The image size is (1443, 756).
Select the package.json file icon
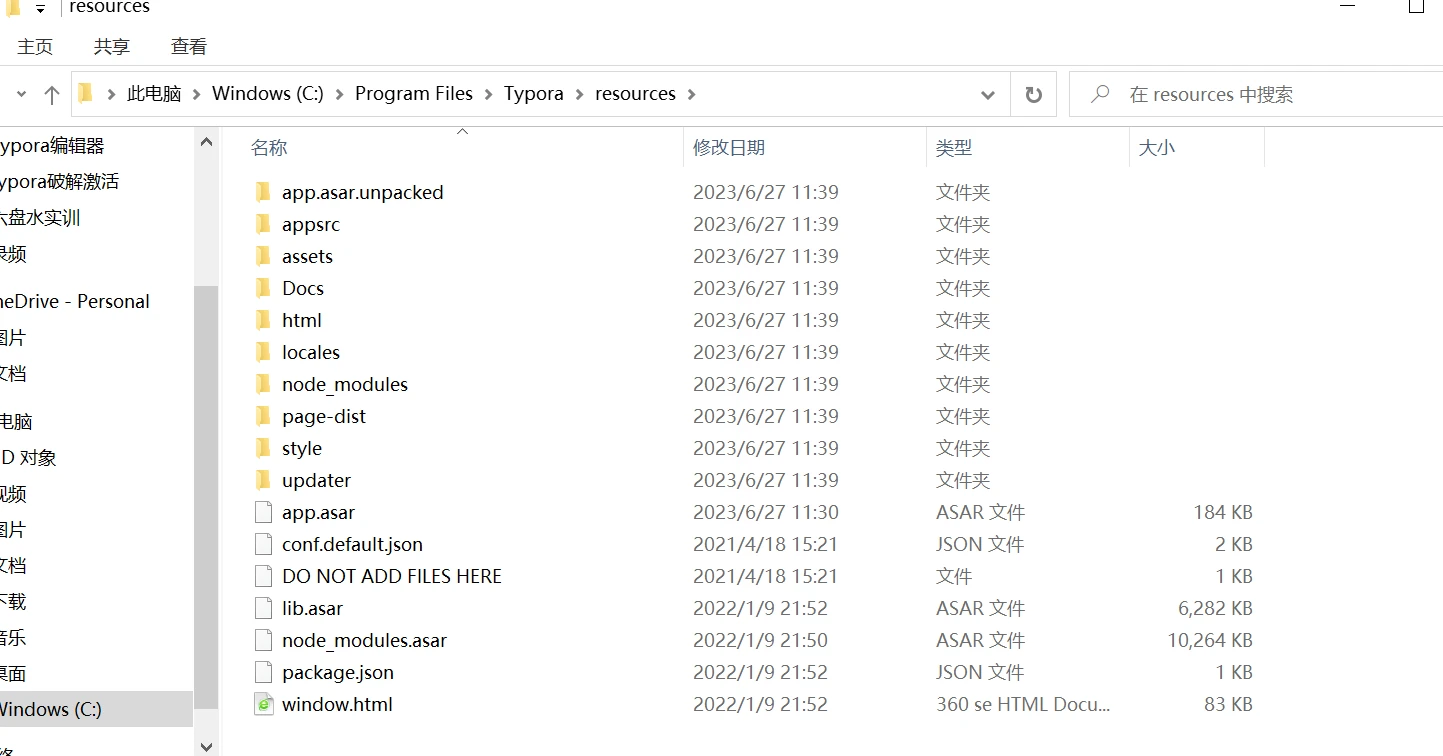[263, 672]
